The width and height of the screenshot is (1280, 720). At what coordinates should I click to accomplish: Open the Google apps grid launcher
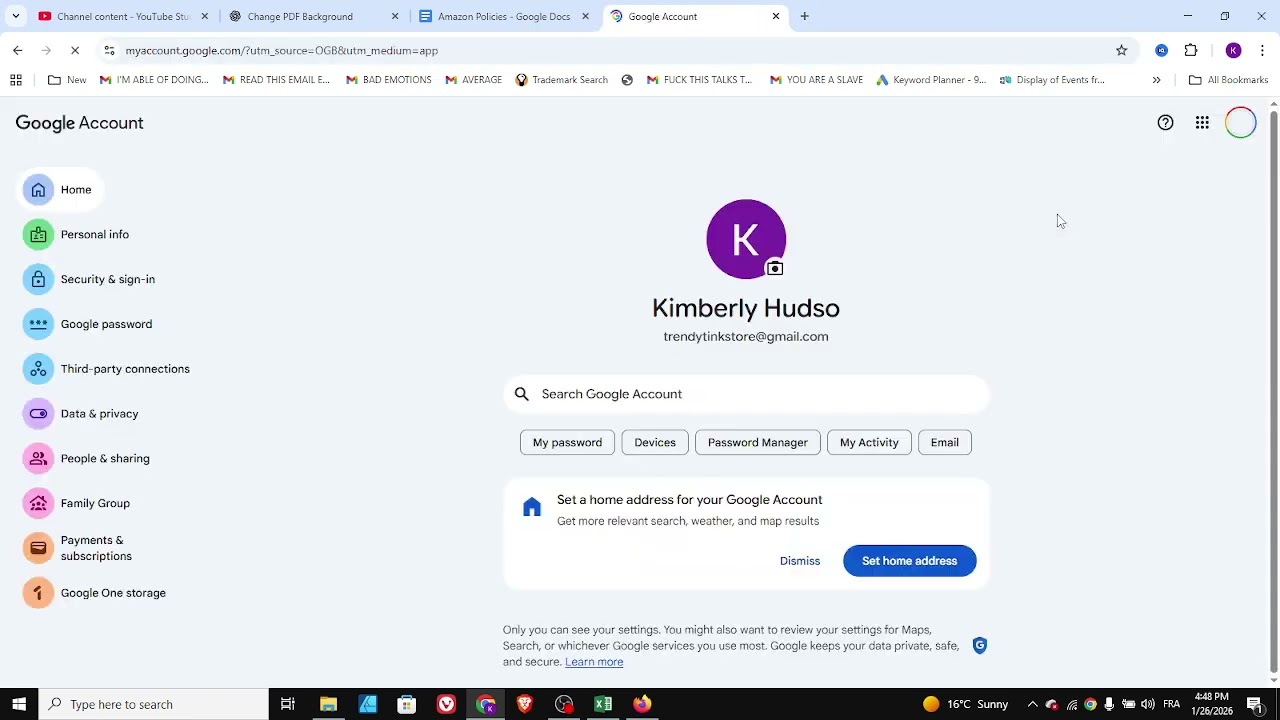point(1202,123)
